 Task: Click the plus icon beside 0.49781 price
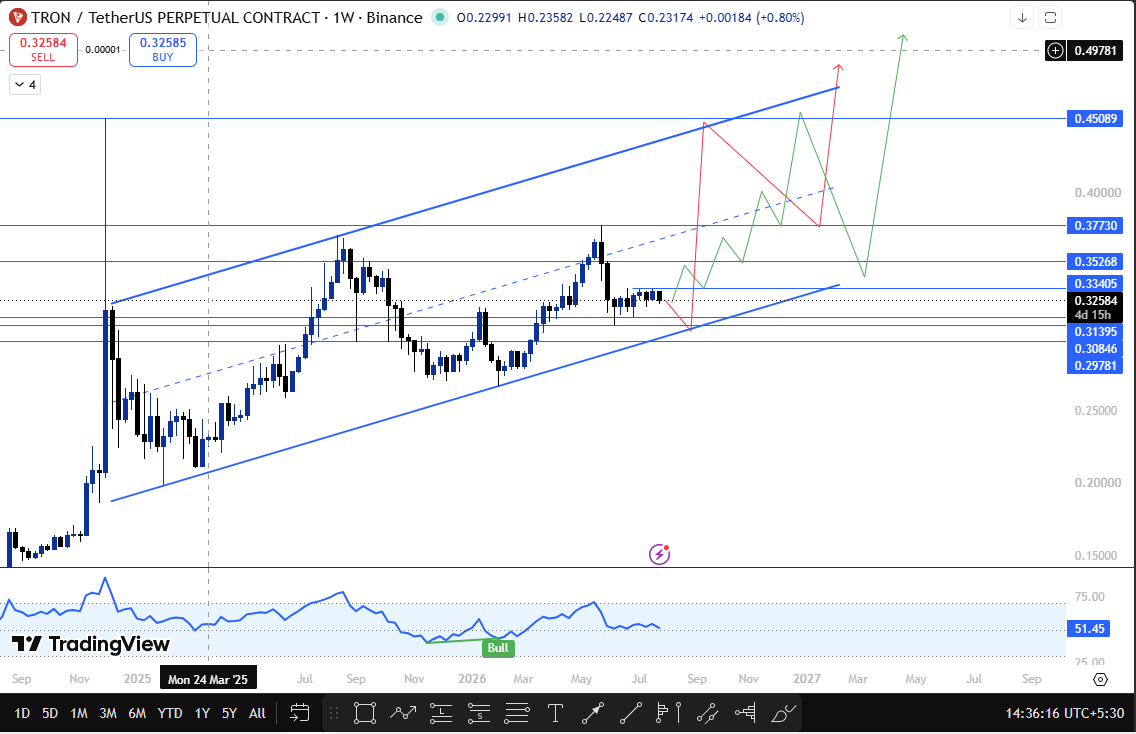click(x=1056, y=51)
